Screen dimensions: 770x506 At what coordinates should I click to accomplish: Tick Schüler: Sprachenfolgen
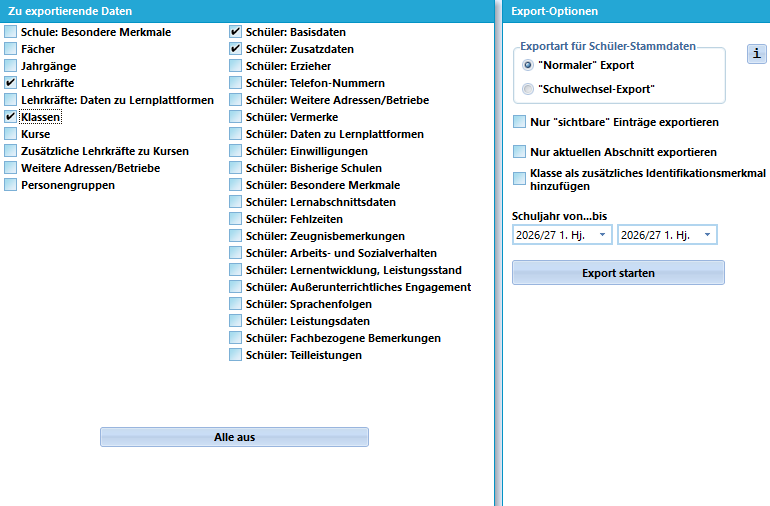pyautogui.click(x=235, y=304)
